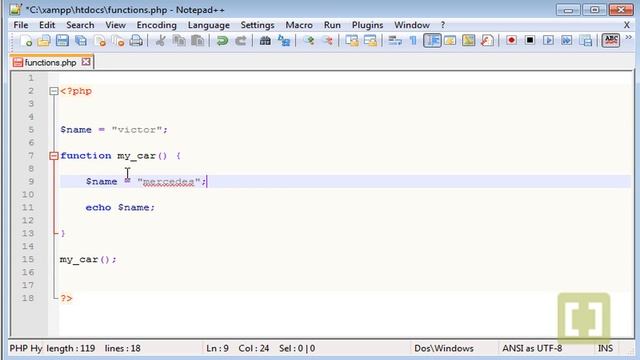Open the Encoding menu

pyautogui.click(x=156, y=25)
